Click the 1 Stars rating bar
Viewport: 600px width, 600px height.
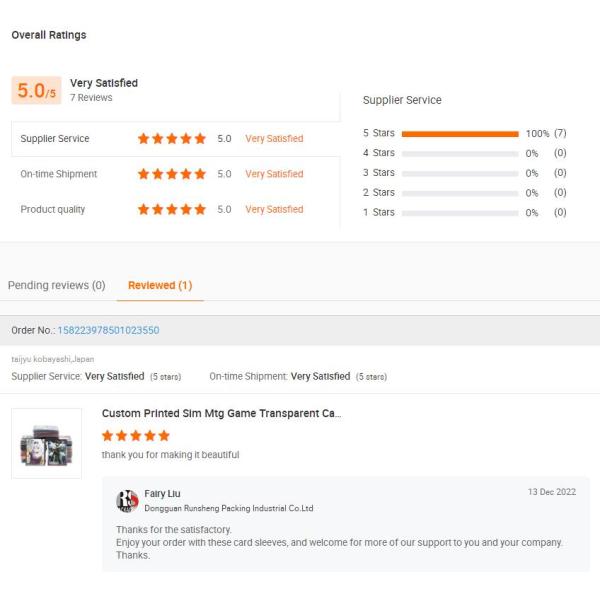(459, 212)
